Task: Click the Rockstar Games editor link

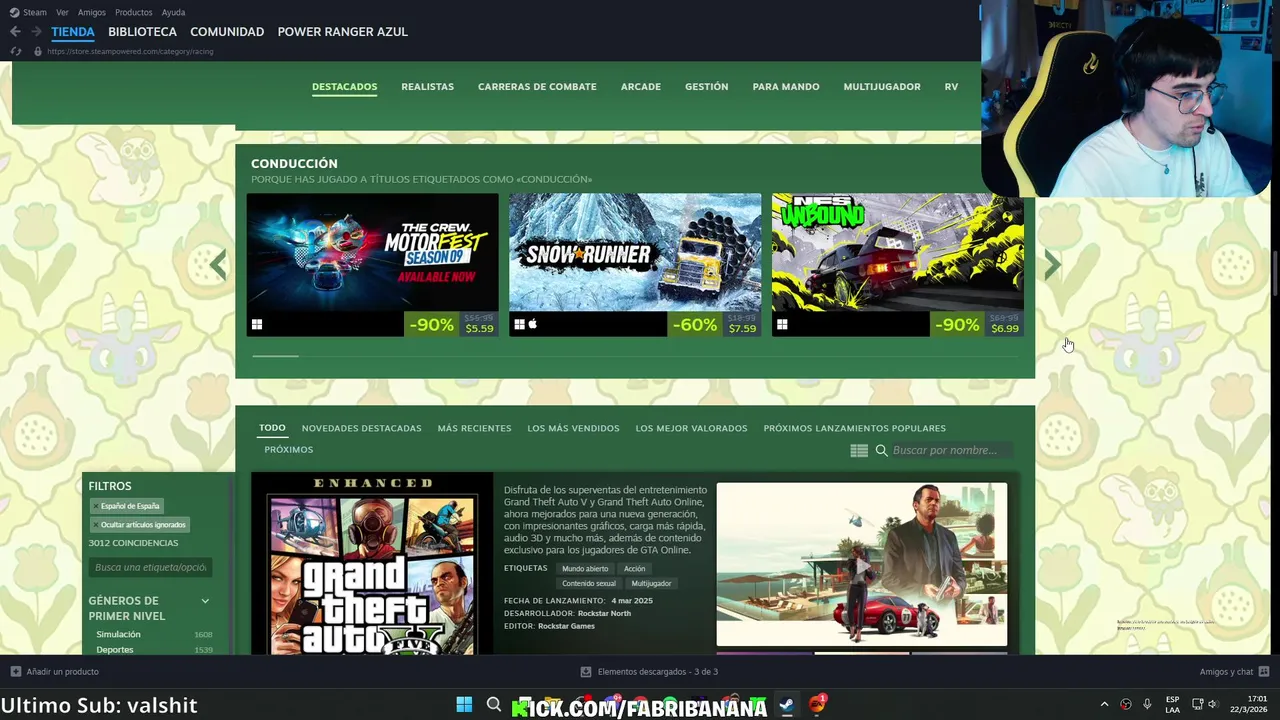Action: coord(566,627)
